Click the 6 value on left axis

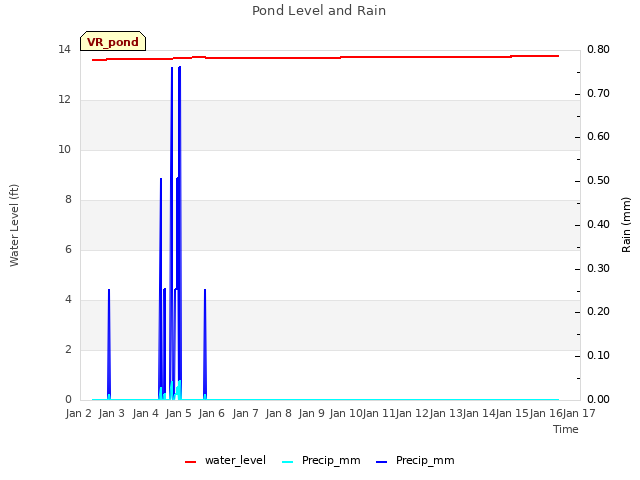[x=68, y=249]
